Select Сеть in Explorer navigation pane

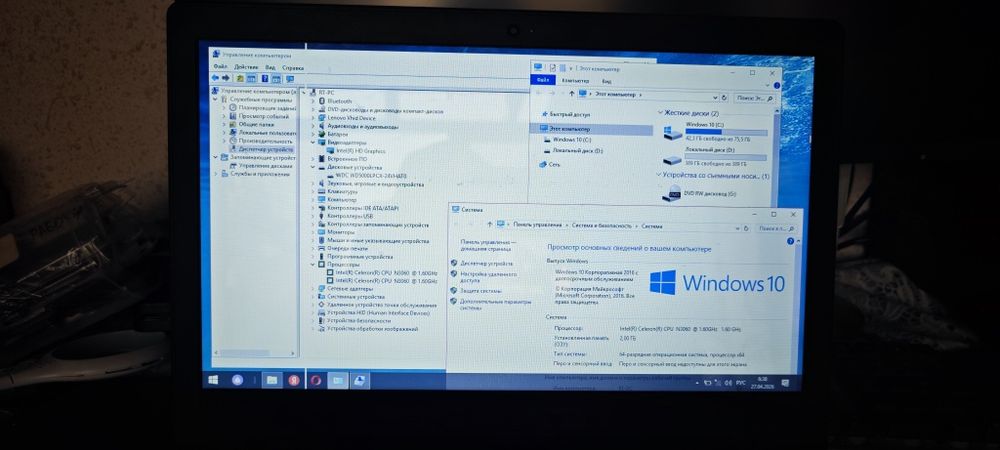tap(554, 164)
